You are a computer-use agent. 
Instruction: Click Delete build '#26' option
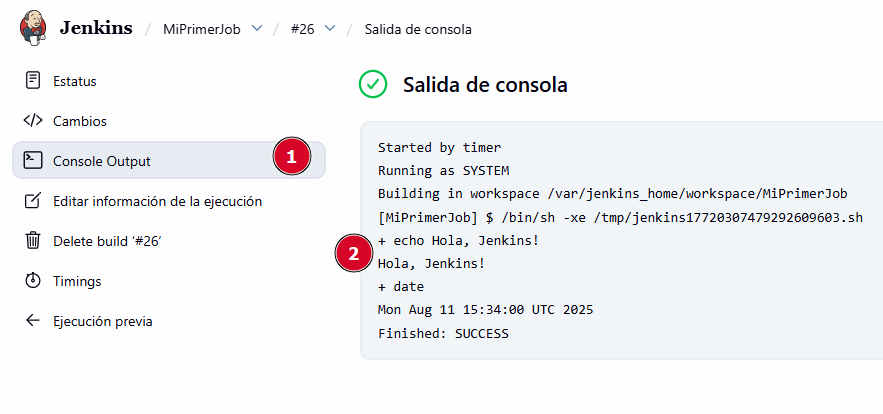(x=107, y=241)
